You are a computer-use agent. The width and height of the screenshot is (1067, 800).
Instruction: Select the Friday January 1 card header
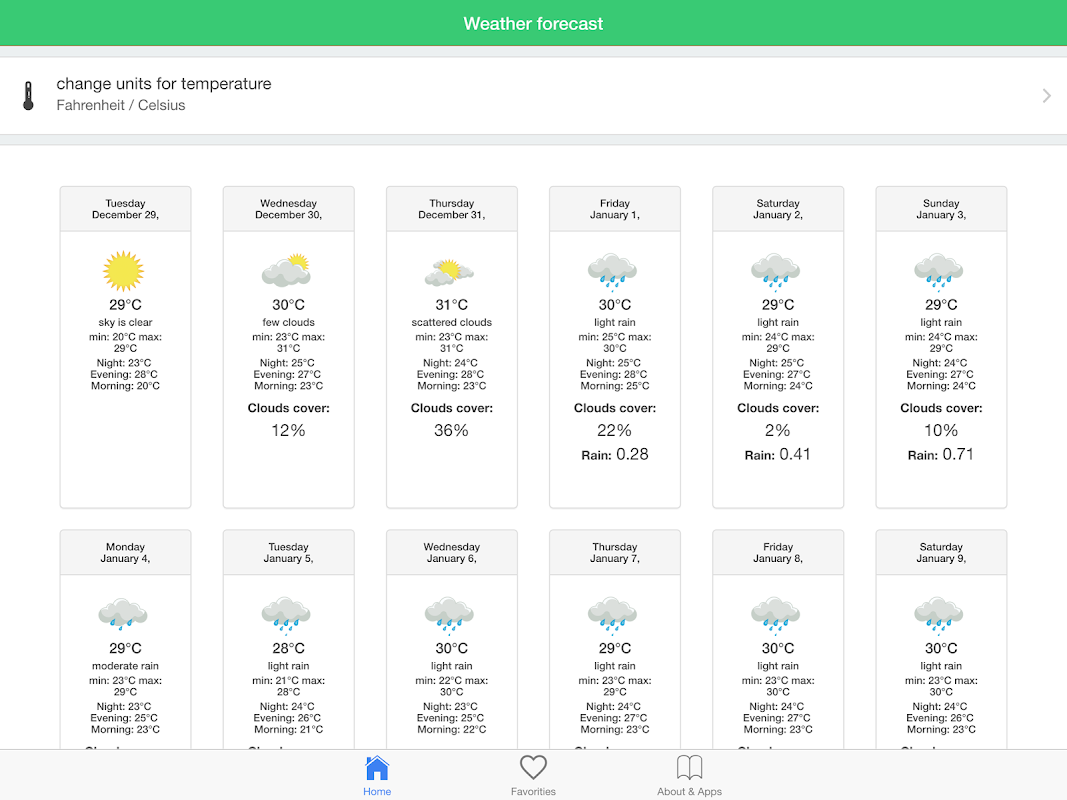[614, 209]
